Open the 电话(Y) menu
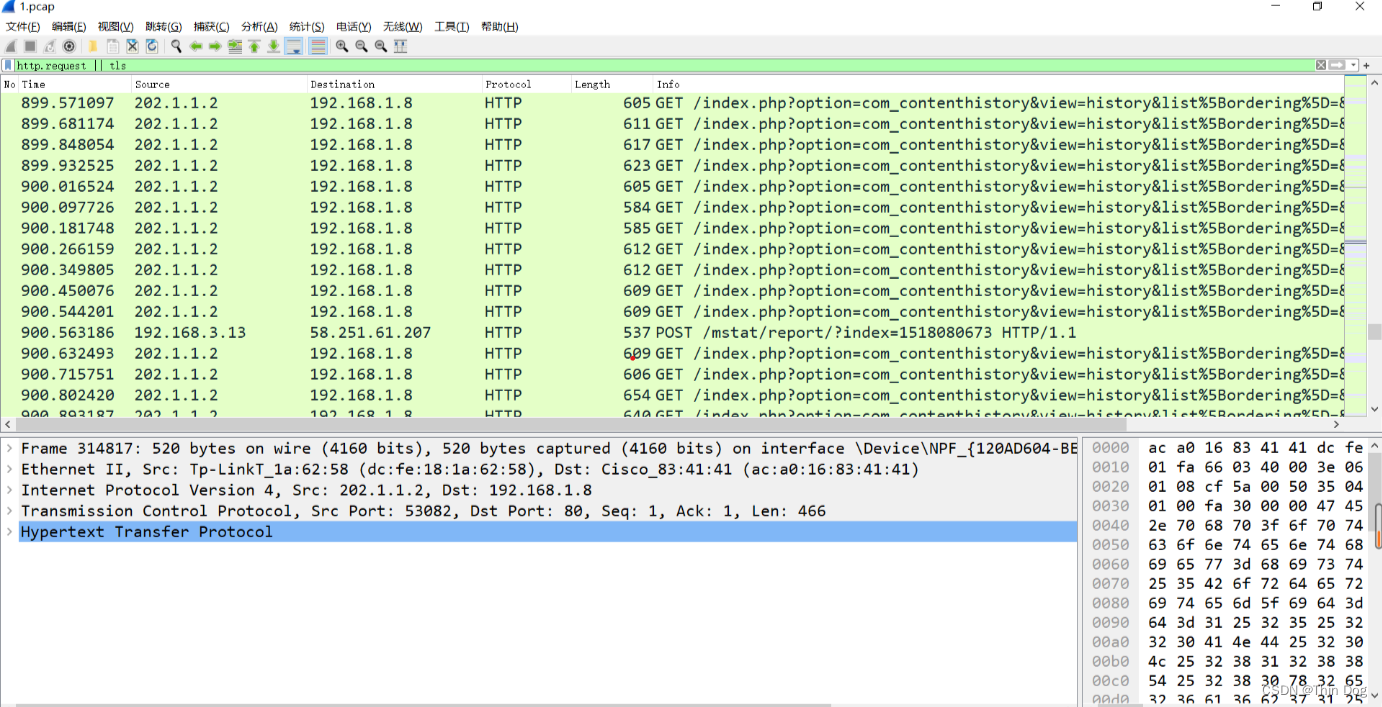This screenshot has height=707, width=1382. coord(353,27)
